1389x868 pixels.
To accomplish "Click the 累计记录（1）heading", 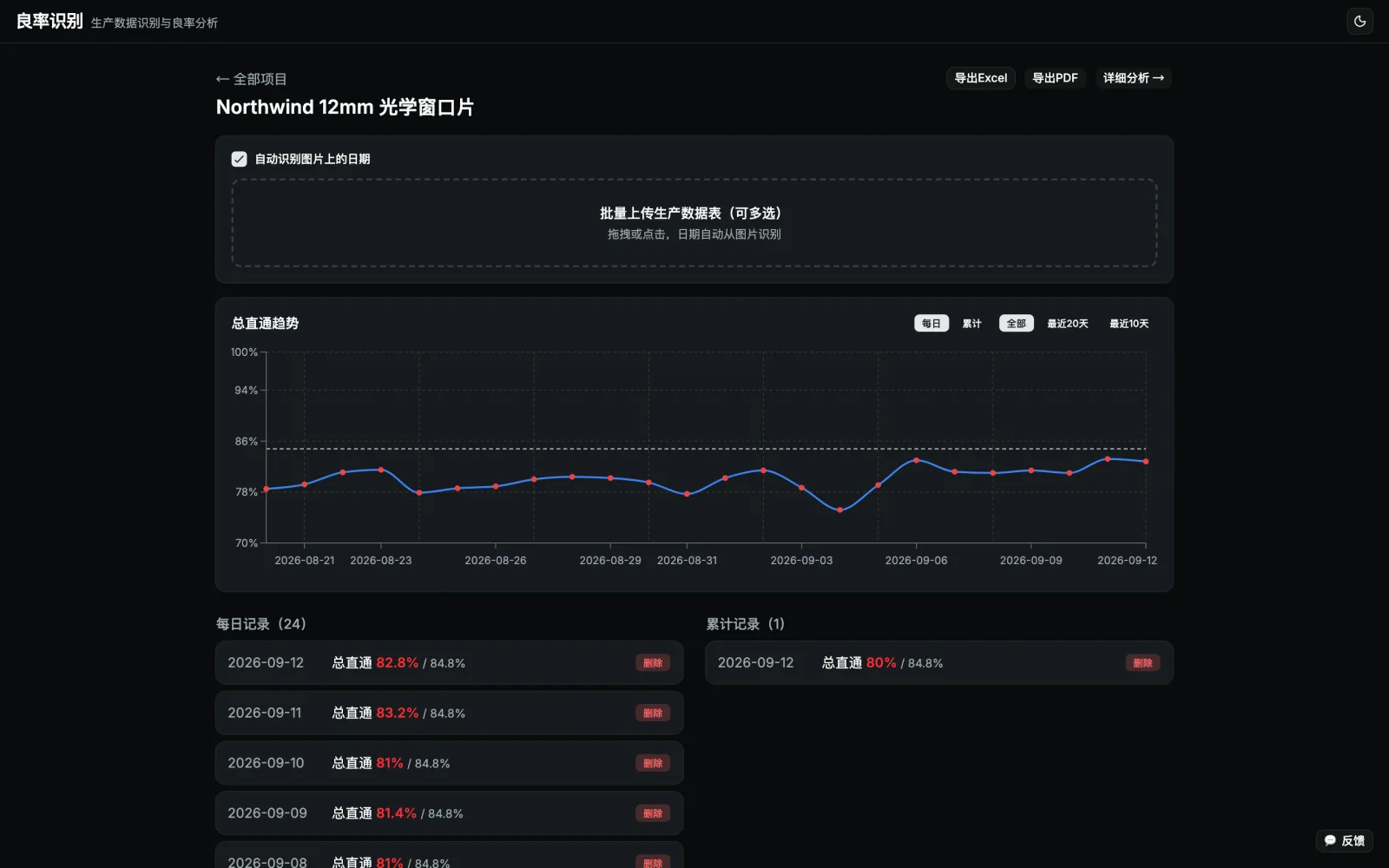I will point(745,624).
